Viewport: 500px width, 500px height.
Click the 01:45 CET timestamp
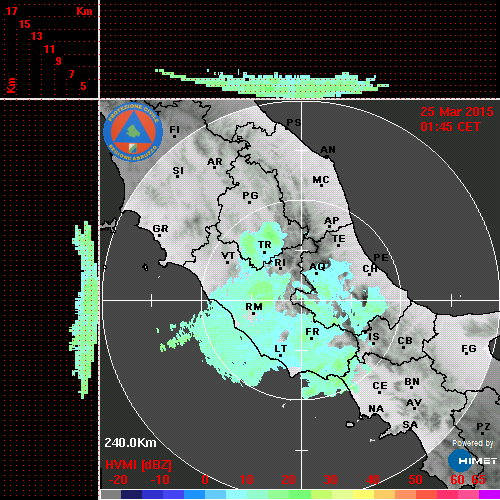click(x=450, y=127)
